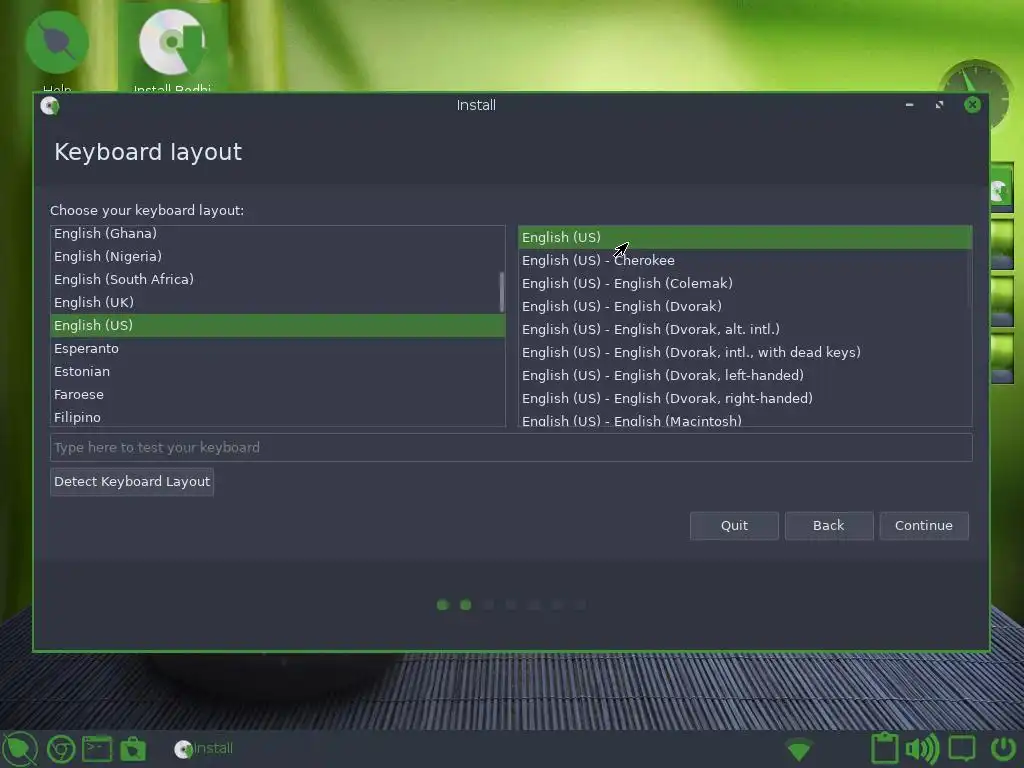The image size is (1024, 768).
Task: Click the Detect Keyboard Layout button
Action: coord(132,482)
